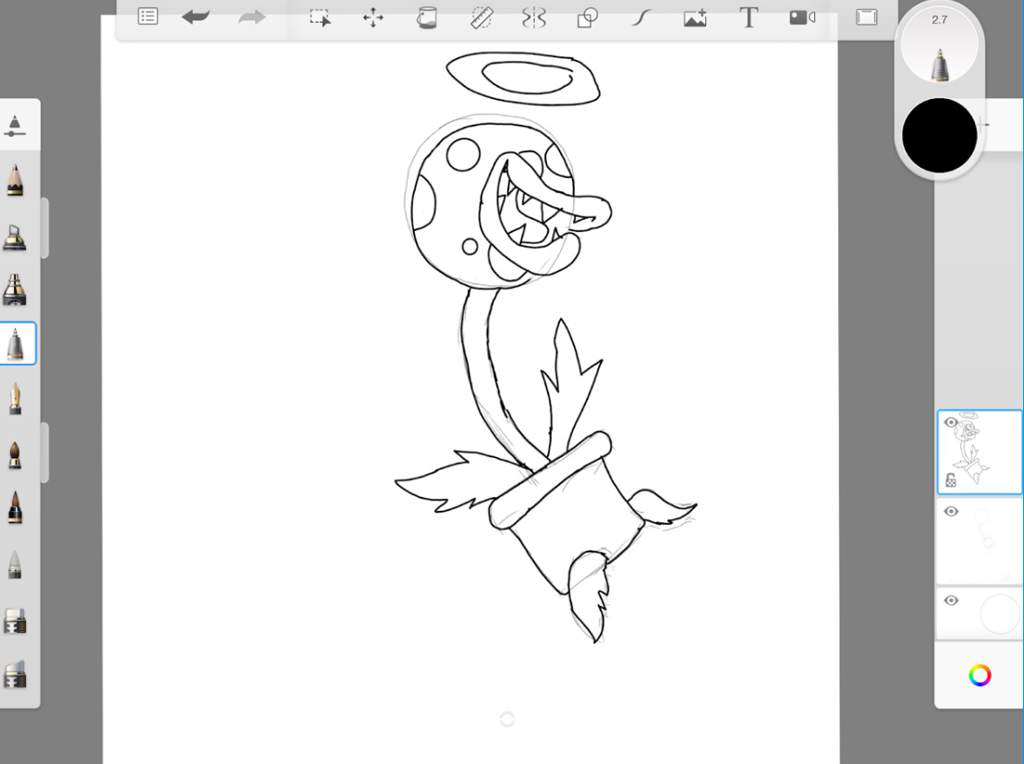Image resolution: width=1024 pixels, height=764 pixels.
Task: Pick the Pencil brush
Action: tap(15, 180)
